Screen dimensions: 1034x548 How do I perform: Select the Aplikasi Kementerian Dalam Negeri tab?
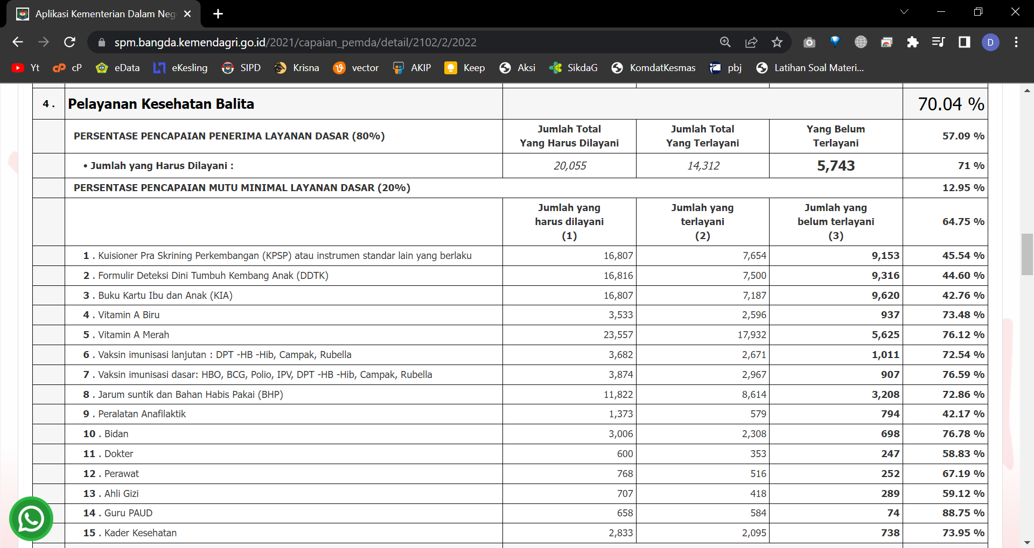tap(103, 14)
